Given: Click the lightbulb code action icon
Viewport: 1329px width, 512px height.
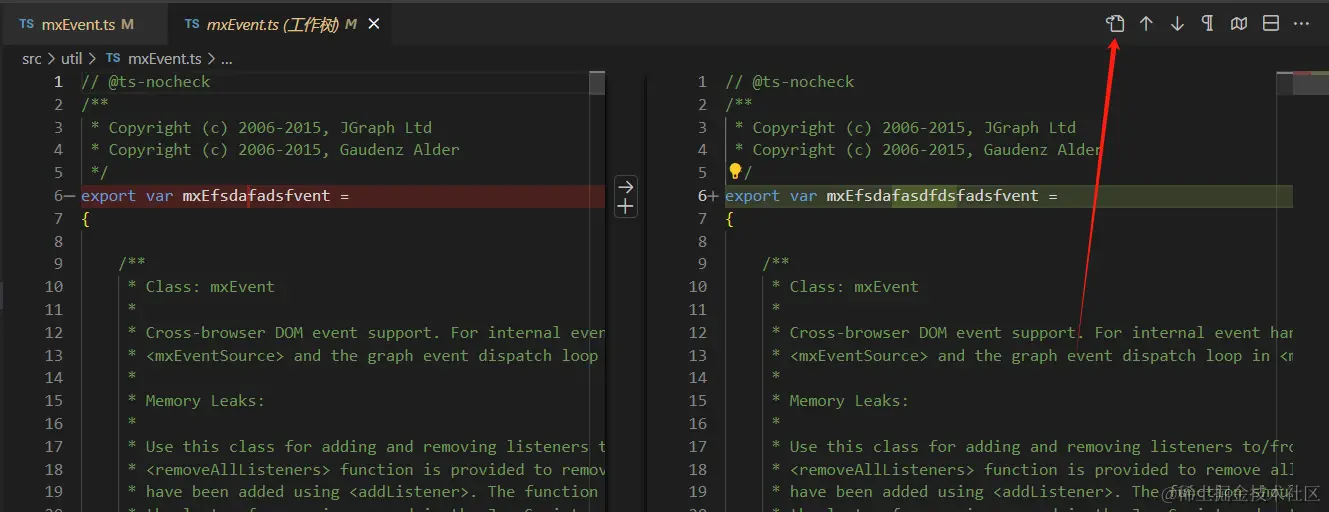Looking at the screenshot, I should 734,172.
